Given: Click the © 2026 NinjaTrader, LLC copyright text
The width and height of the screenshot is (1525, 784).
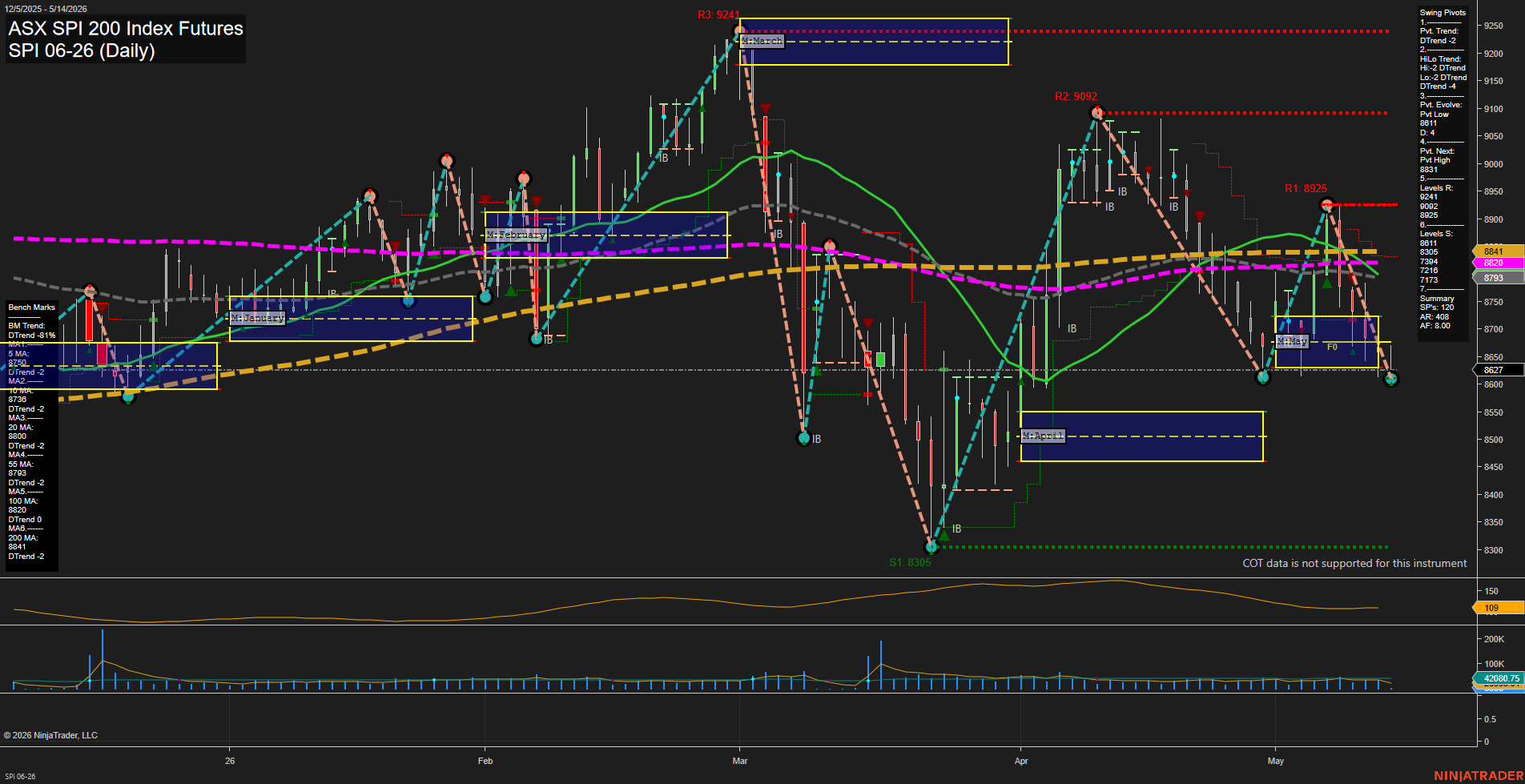Looking at the screenshot, I should (x=50, y=735).
